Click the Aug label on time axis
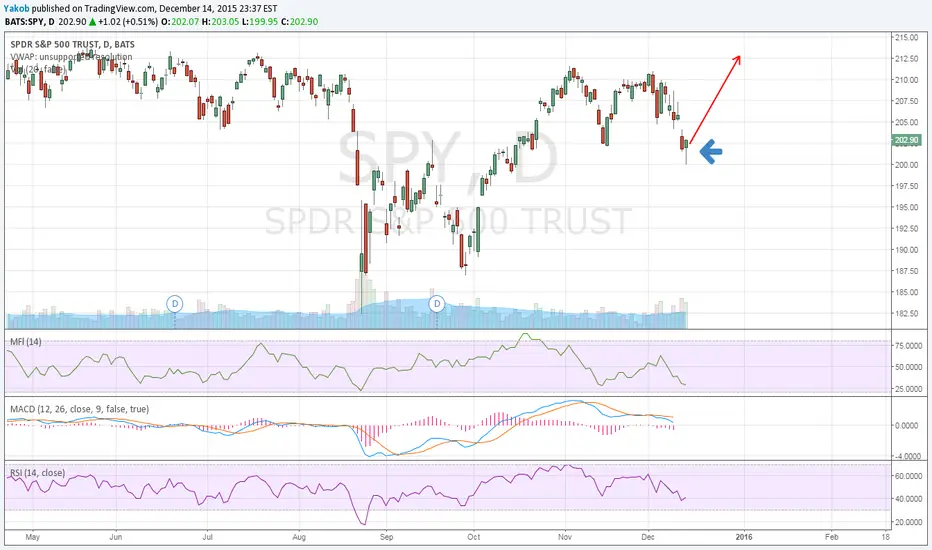 tap(299, 537)
